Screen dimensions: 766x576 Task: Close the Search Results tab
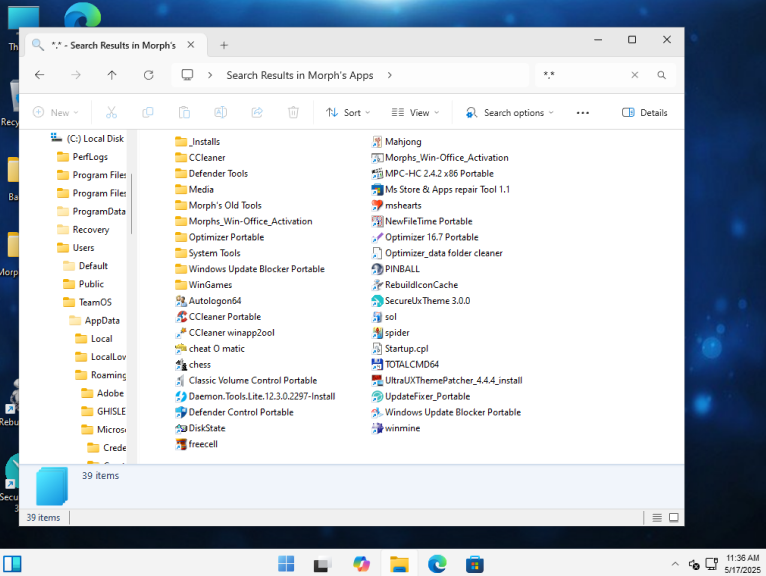(x=191, y=45)
